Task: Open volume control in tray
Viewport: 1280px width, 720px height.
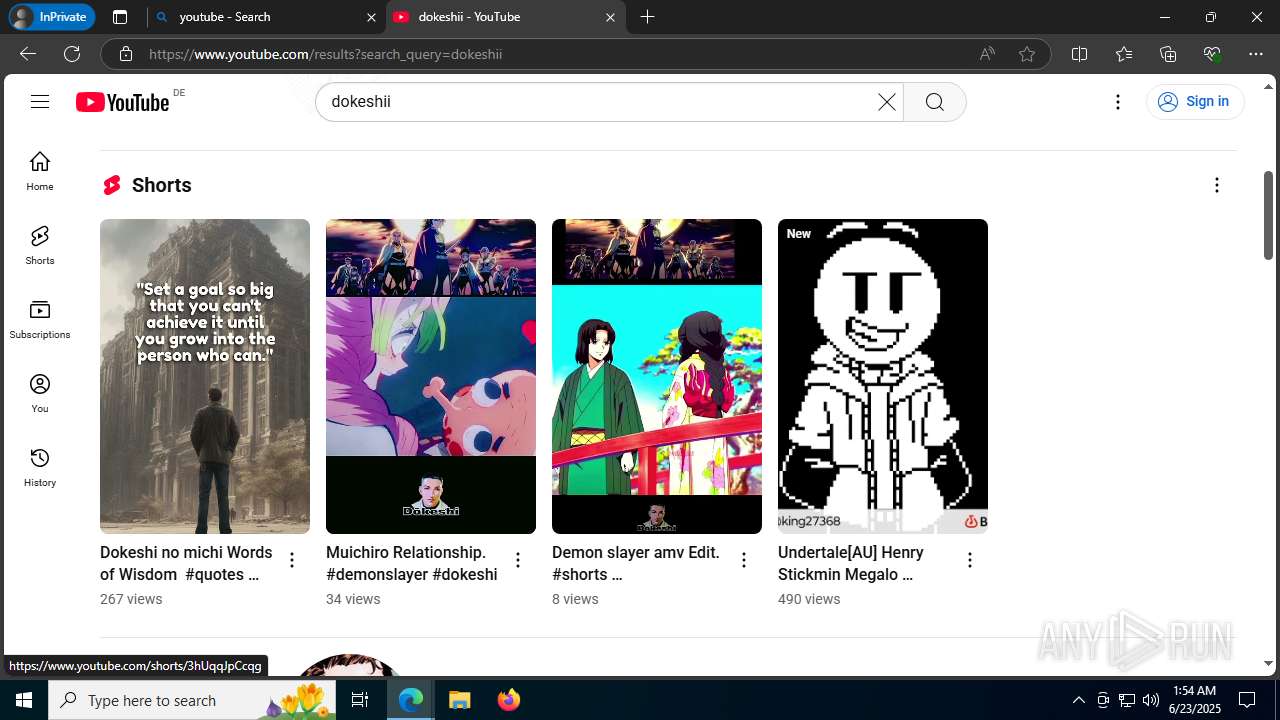Action: point(1150,700)
